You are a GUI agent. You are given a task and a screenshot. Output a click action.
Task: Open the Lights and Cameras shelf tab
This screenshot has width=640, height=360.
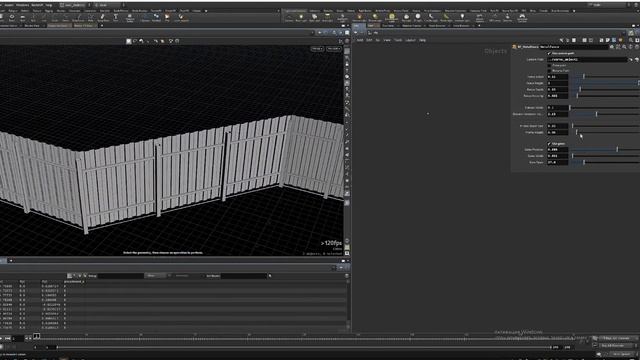295,11
